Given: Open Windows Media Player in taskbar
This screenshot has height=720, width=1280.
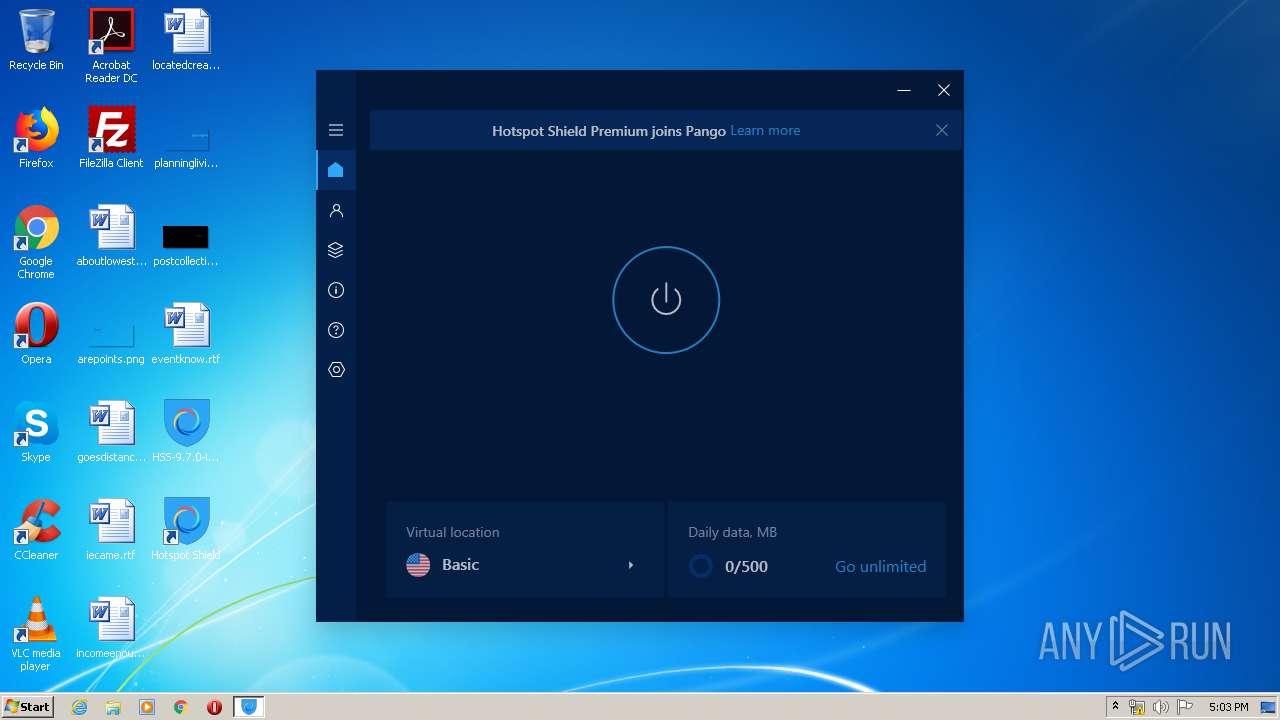Looking at the screenshot, I should (147, 707).
